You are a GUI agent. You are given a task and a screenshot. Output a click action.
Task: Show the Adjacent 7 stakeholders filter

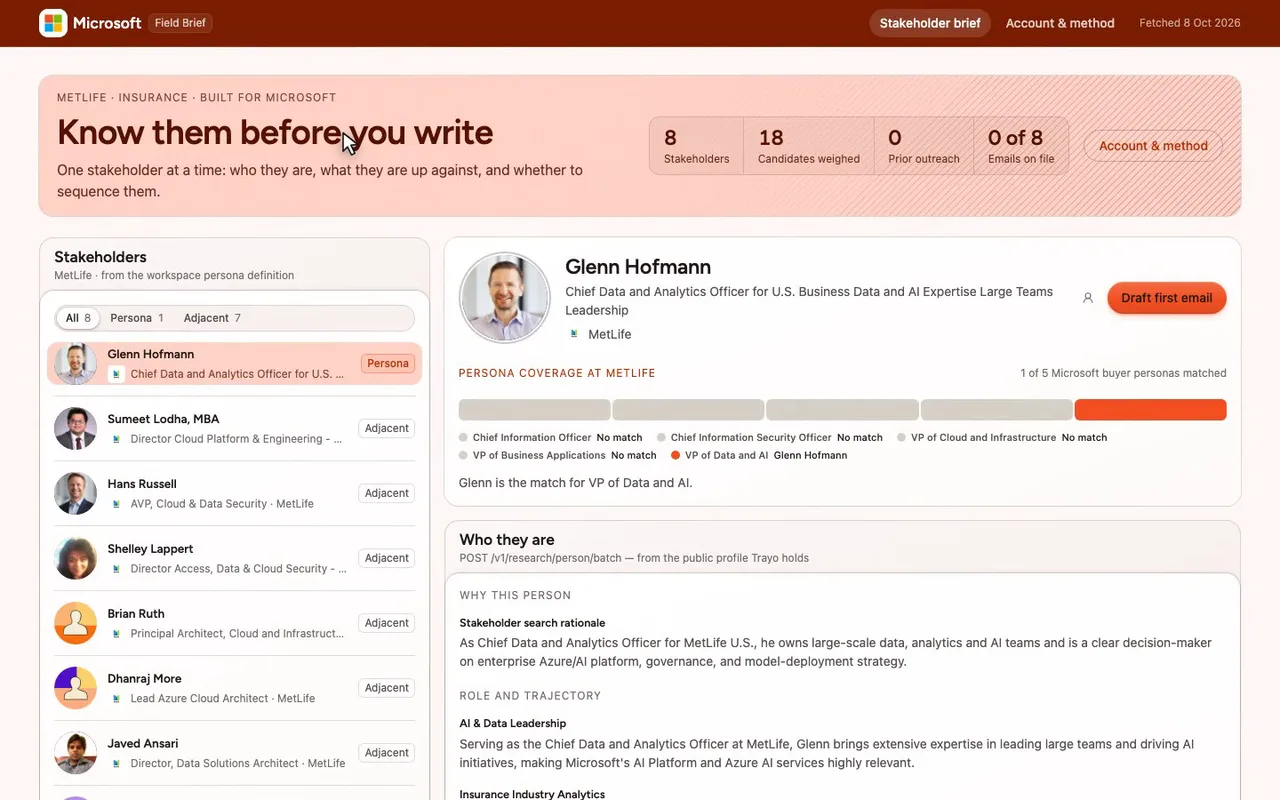[x=212, y=318]
